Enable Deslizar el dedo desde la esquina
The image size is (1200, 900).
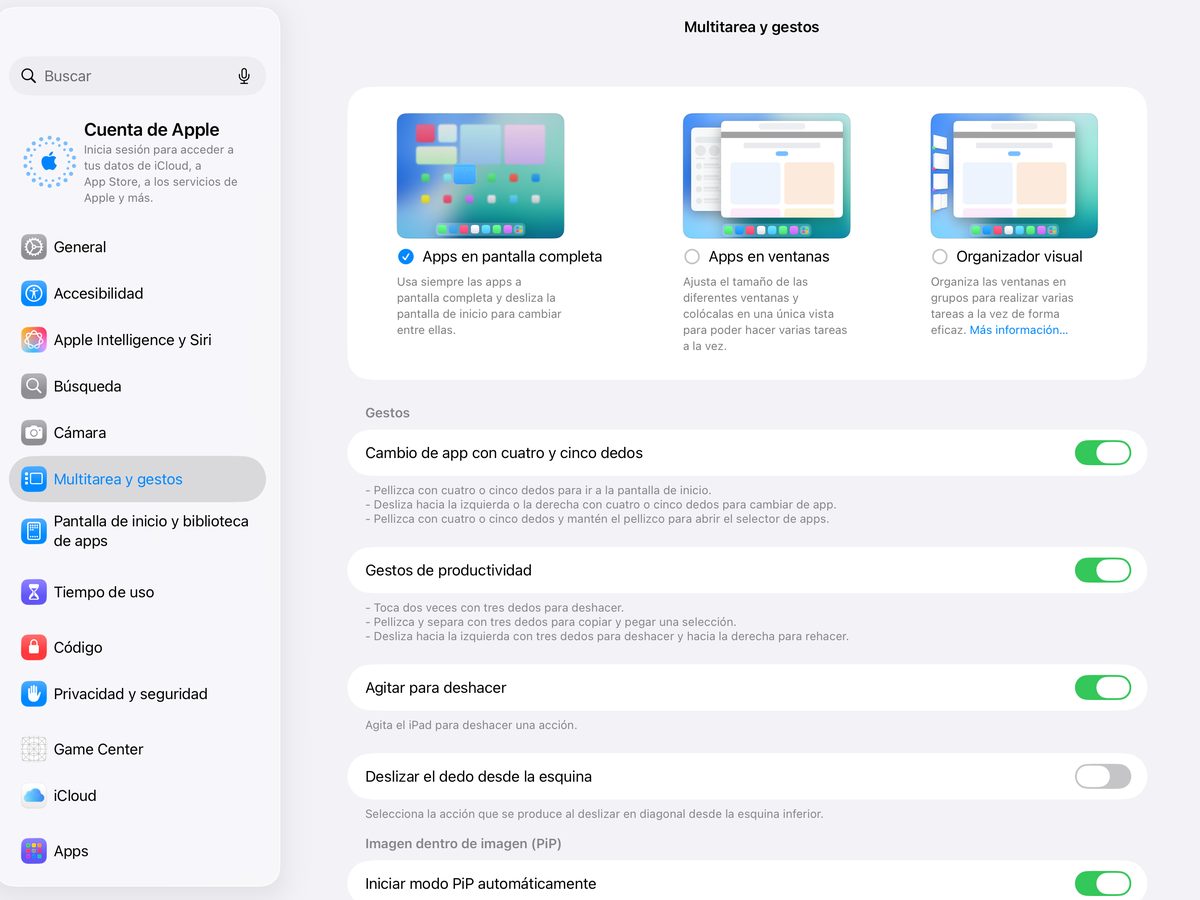click(x=1103, y=776)
